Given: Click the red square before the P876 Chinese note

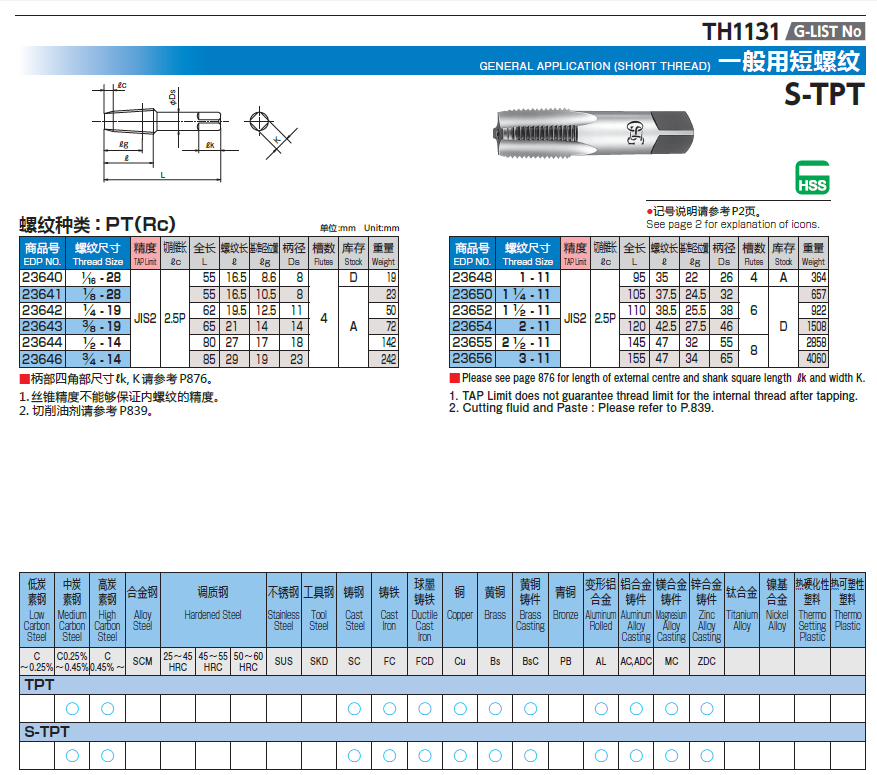Looking at the screenshot, I should pyautogui.click(x=24, y=379).
